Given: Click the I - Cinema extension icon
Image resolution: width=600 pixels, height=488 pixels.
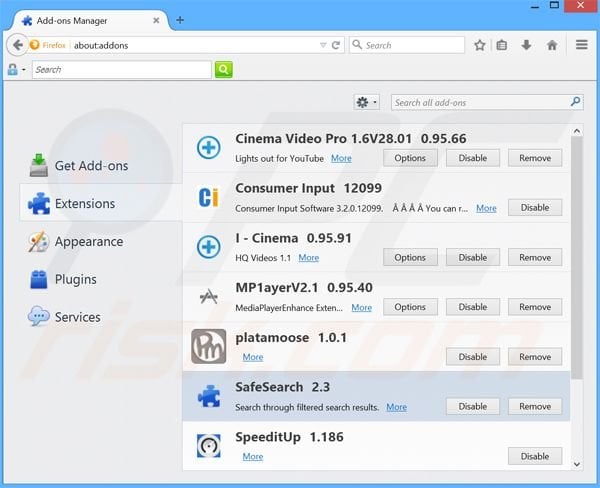Looking at the screenshot, I should tap(209, 247).
